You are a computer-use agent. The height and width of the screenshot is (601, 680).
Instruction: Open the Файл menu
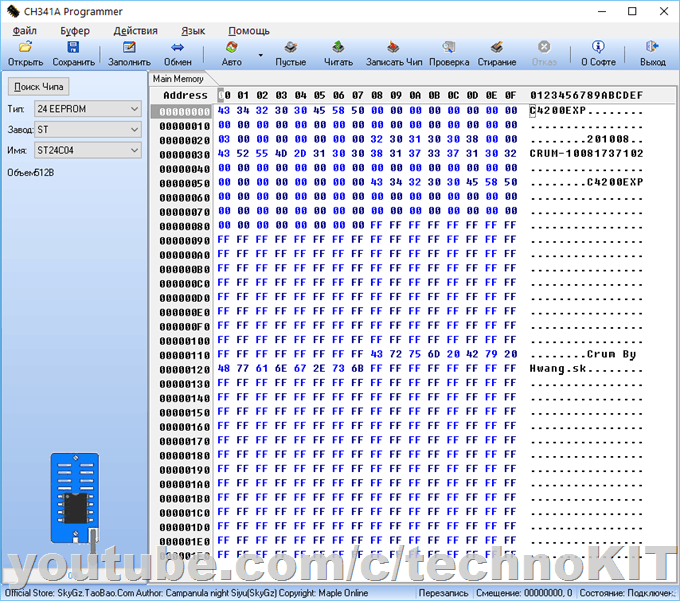click(x=25, y=31)
